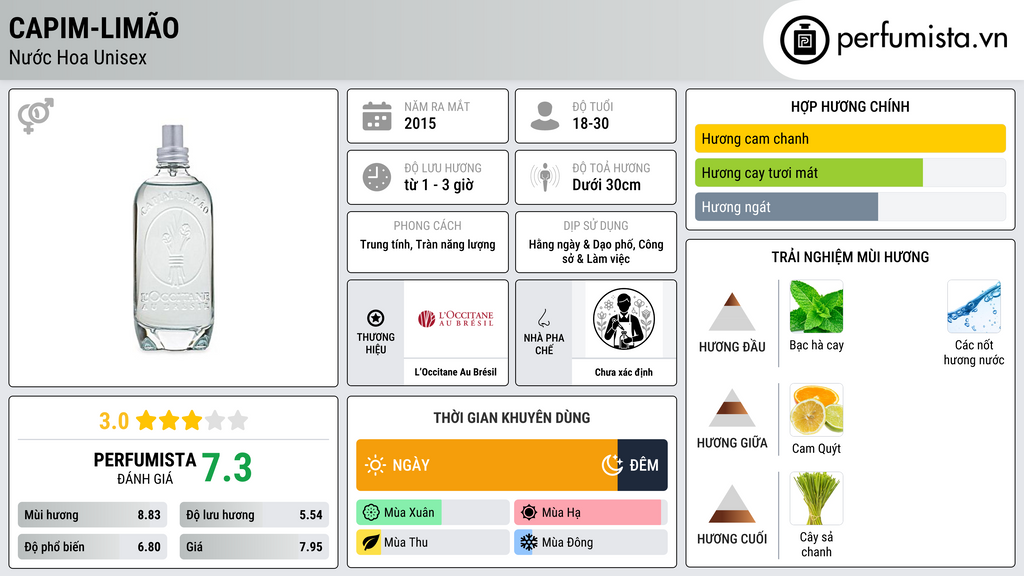This screenshot has width=1024, height=576.
Task: Click the 3.0 star rating number
Action: 114,421
